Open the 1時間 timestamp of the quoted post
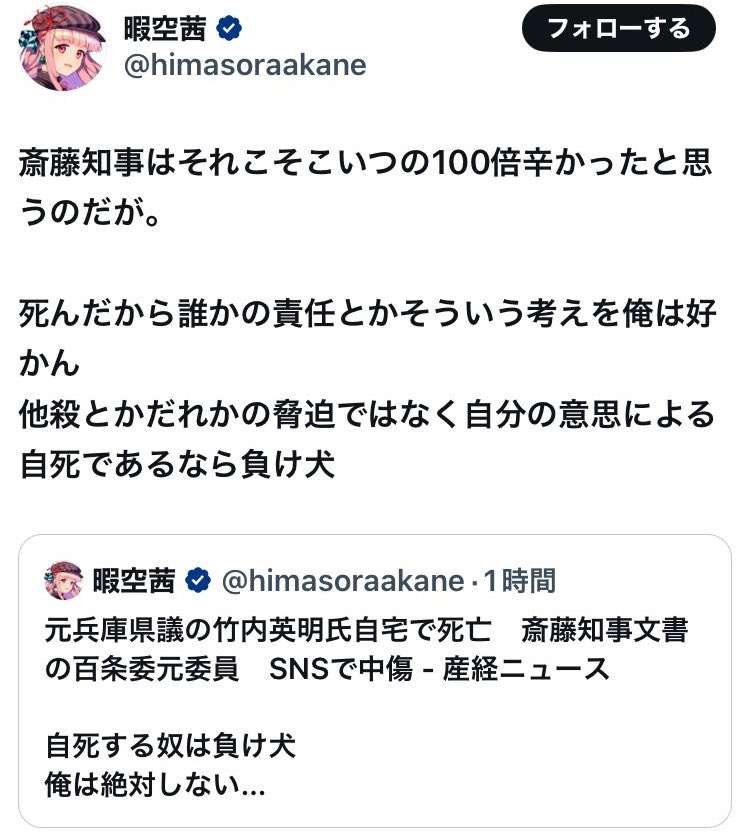 520,580
